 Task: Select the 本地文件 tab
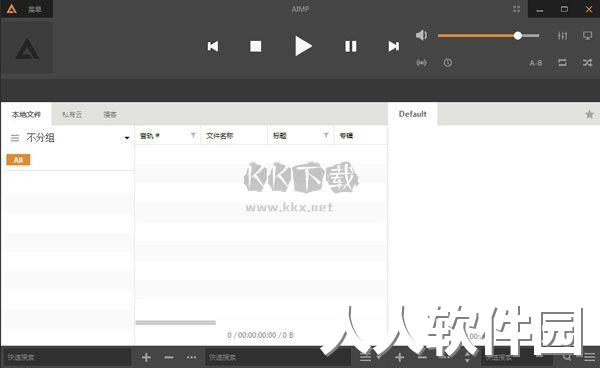tap(26, 114)
